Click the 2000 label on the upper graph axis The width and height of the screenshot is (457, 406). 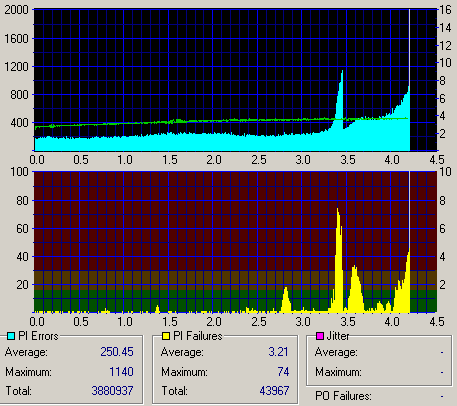(16, 10)
